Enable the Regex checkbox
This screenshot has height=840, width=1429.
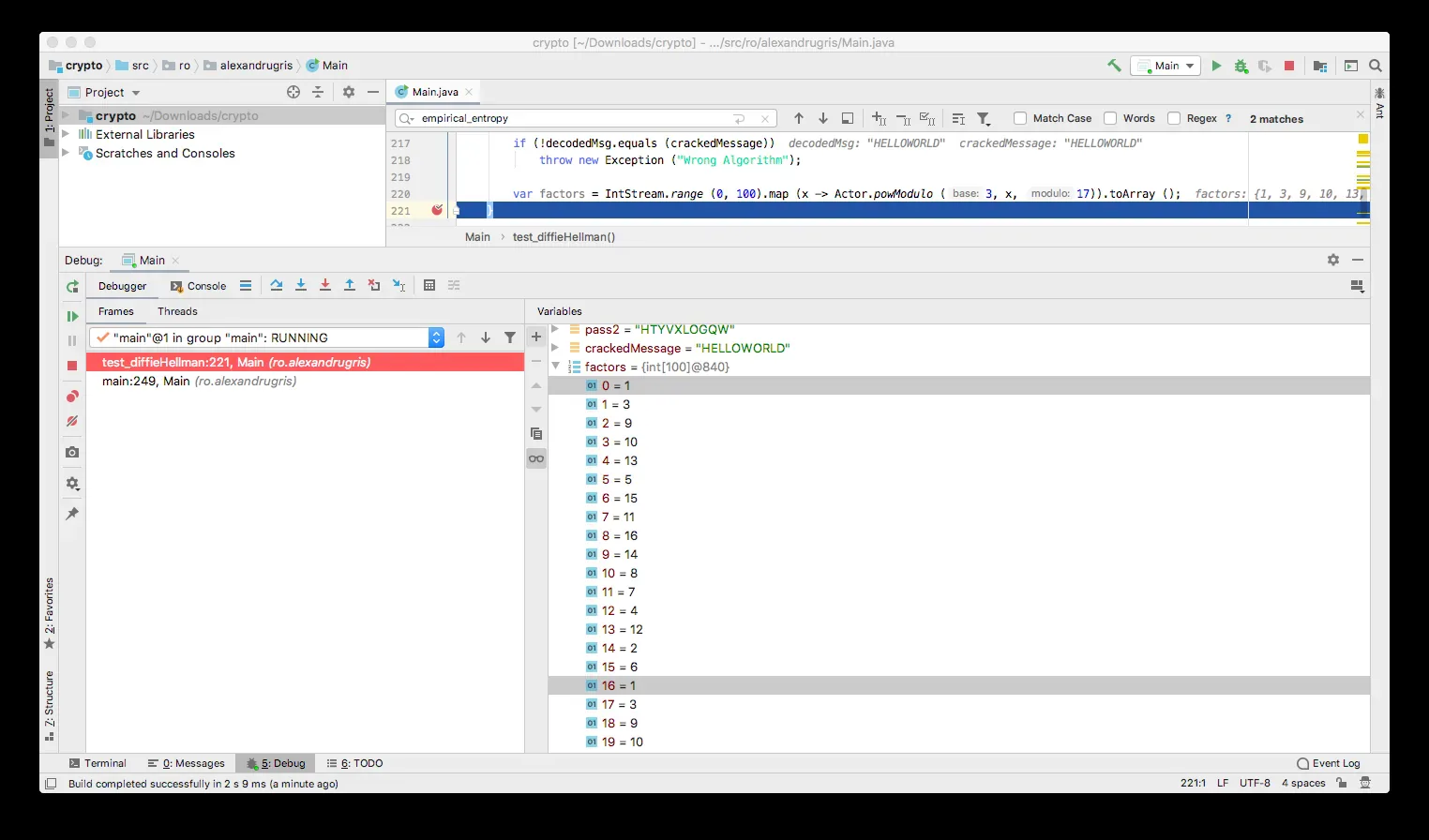click(1174, 118)
